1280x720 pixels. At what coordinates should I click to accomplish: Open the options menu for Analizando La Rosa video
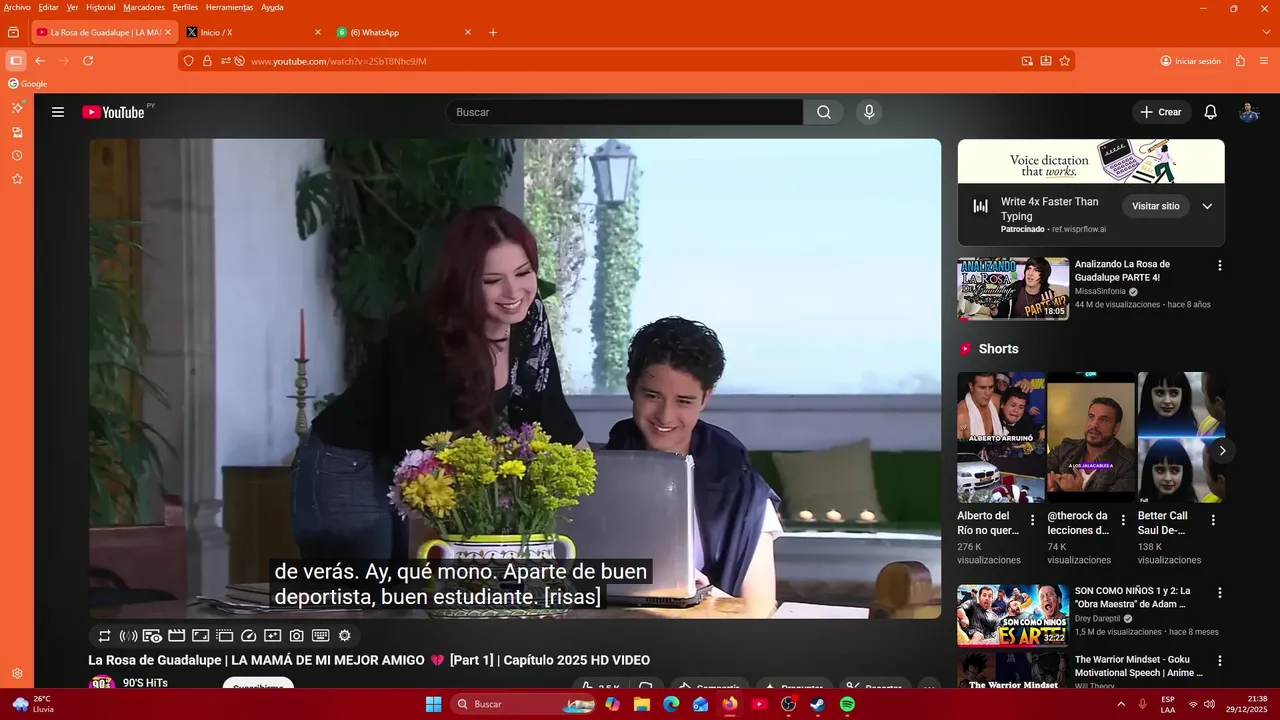1219,266
